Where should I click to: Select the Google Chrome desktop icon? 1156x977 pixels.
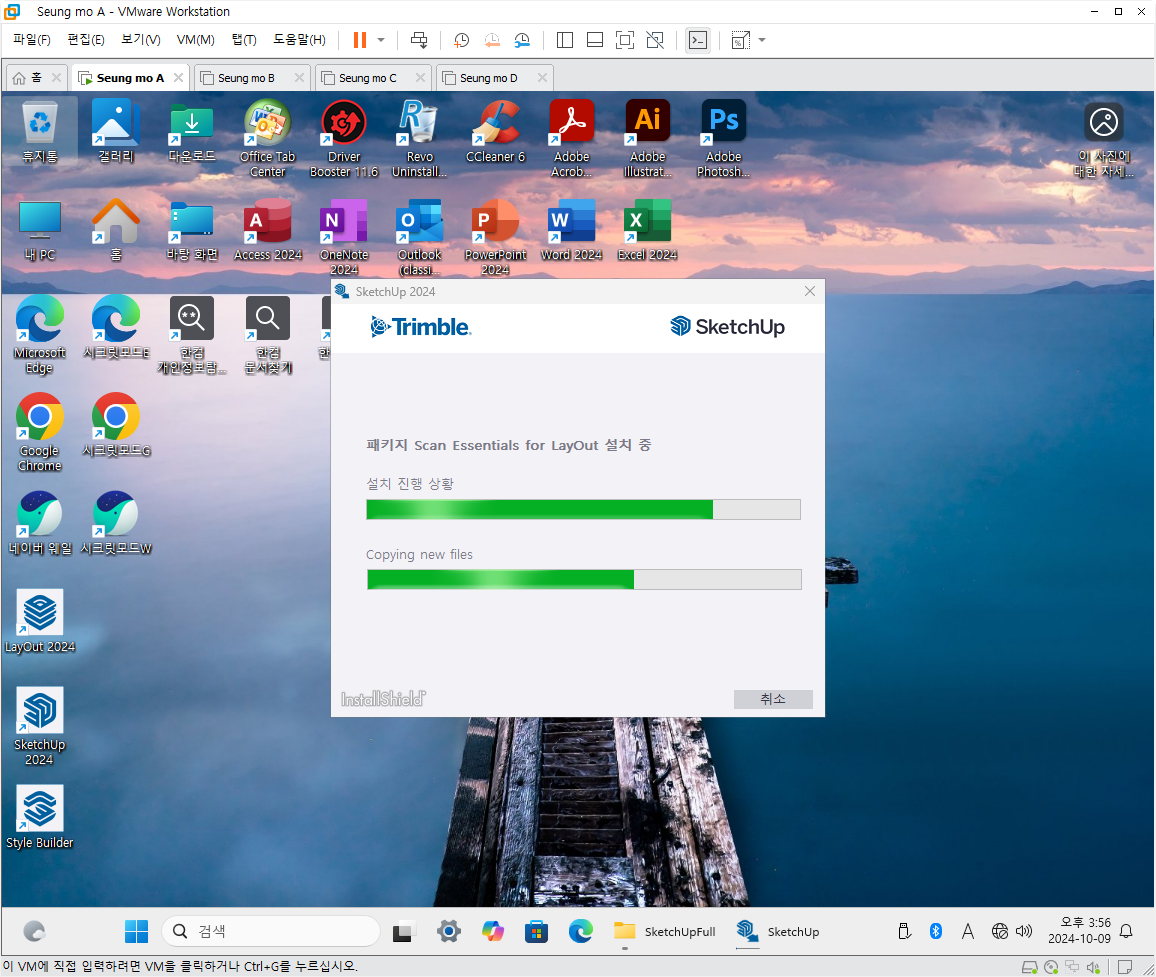[40, 433]
